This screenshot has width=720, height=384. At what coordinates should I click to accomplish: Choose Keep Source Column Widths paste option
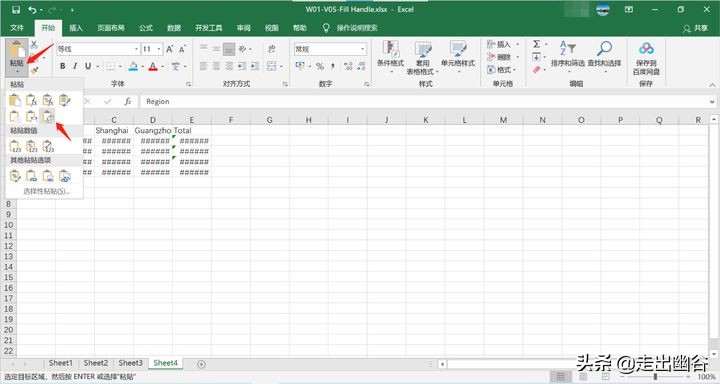click(x=31, y=116)
